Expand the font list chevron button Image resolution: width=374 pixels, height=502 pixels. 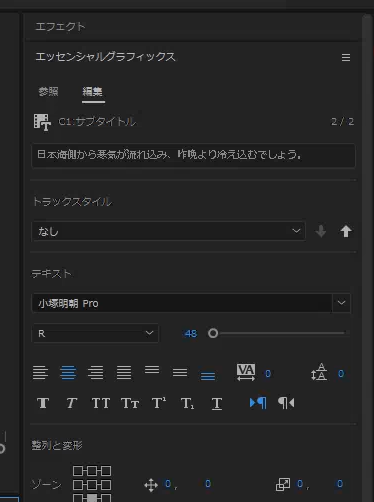341,303
